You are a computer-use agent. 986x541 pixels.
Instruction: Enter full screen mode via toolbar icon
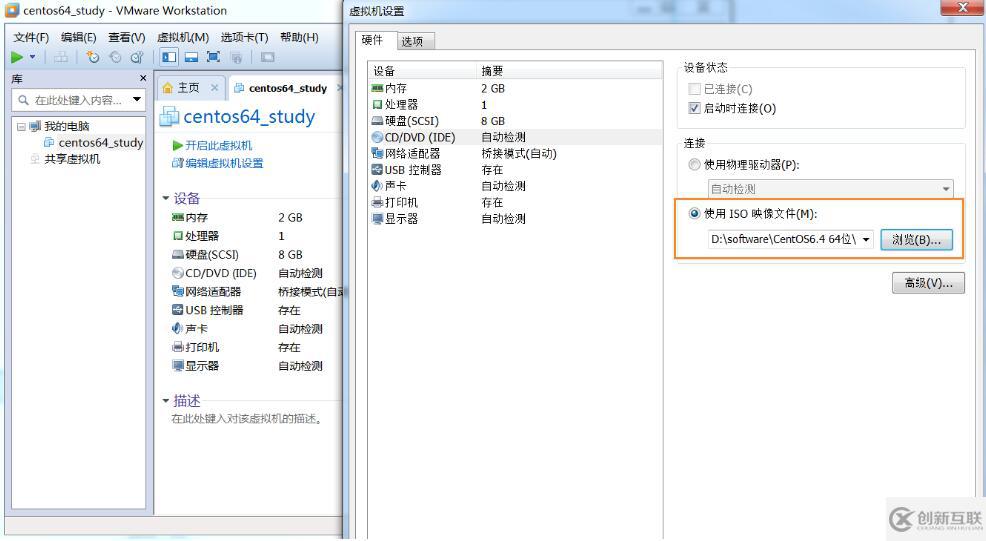[x=213, y=57]
